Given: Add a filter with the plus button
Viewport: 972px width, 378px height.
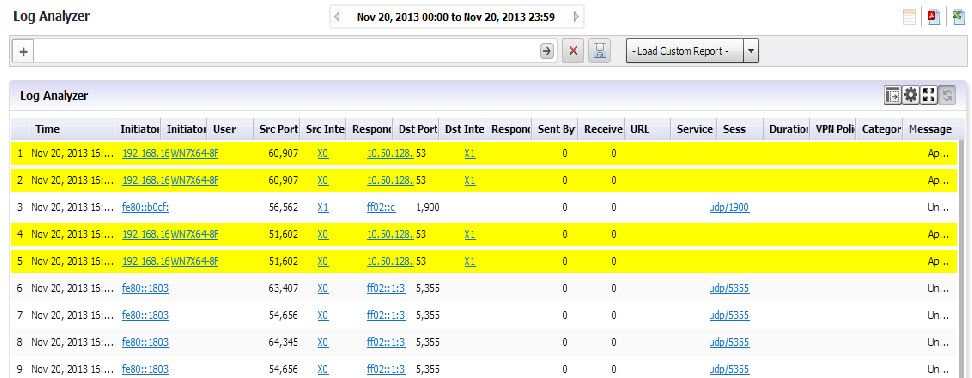Looking at the screenshot, I should 24,52.
